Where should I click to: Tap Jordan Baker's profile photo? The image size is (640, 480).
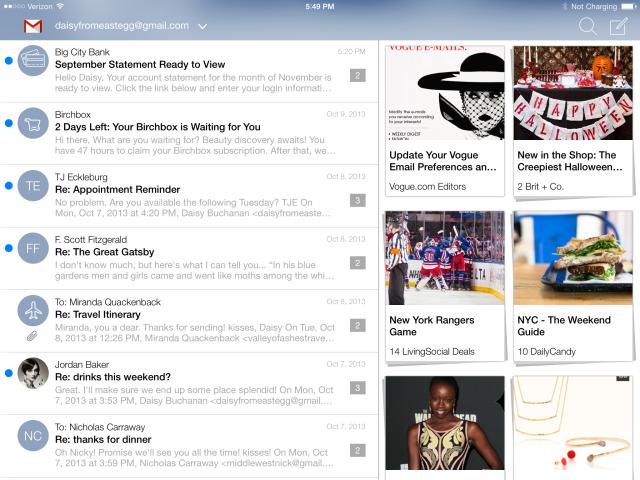pos(33,373)
